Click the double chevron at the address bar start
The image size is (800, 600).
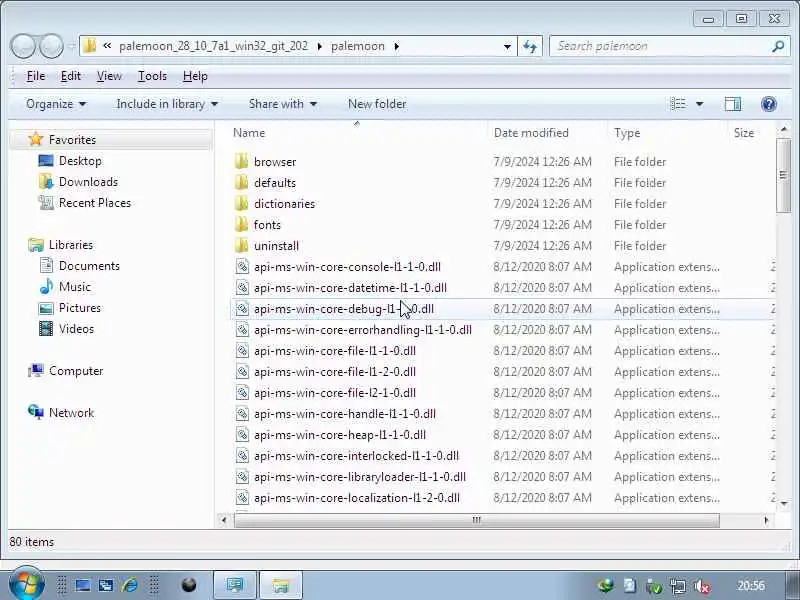[107, 46]
